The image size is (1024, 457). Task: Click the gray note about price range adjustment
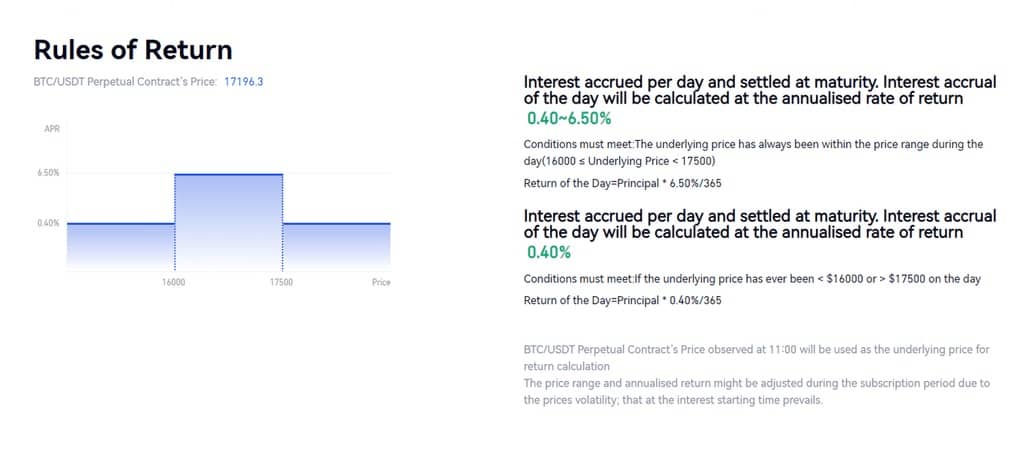(756, 391)
